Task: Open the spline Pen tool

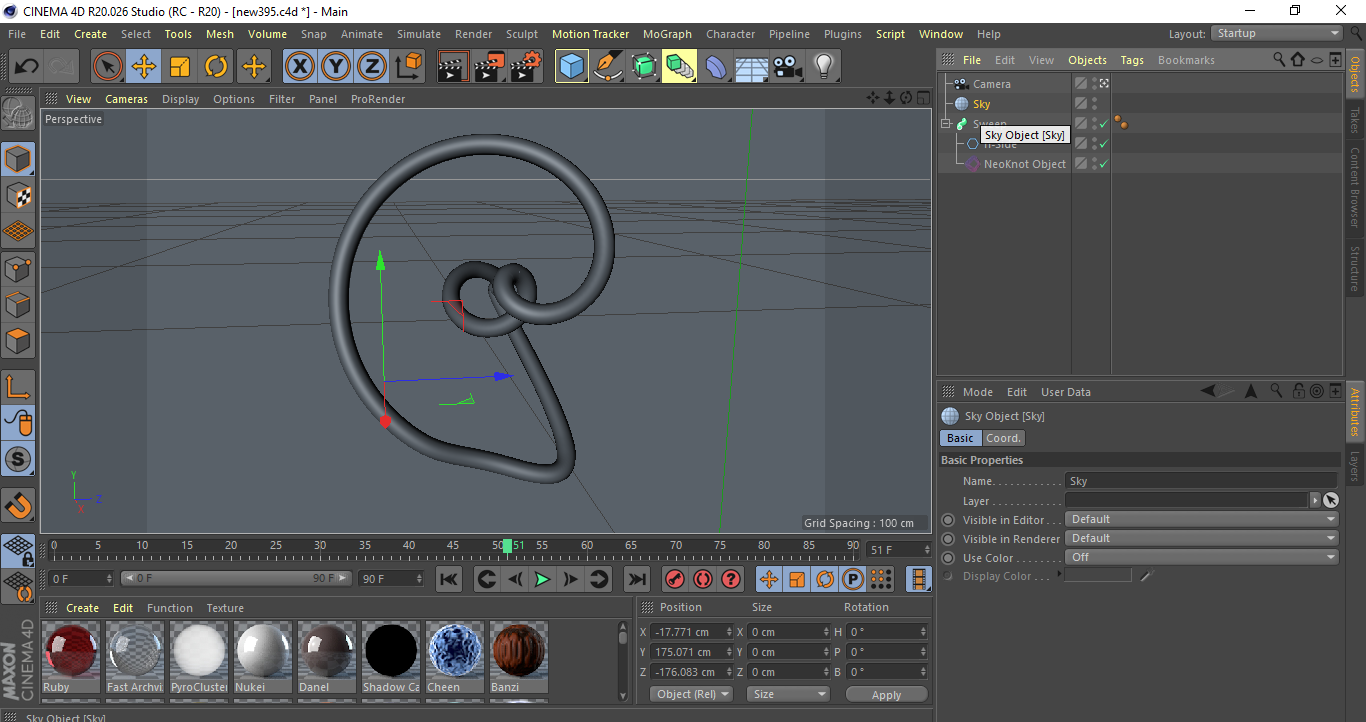Action: coord(608,67)
